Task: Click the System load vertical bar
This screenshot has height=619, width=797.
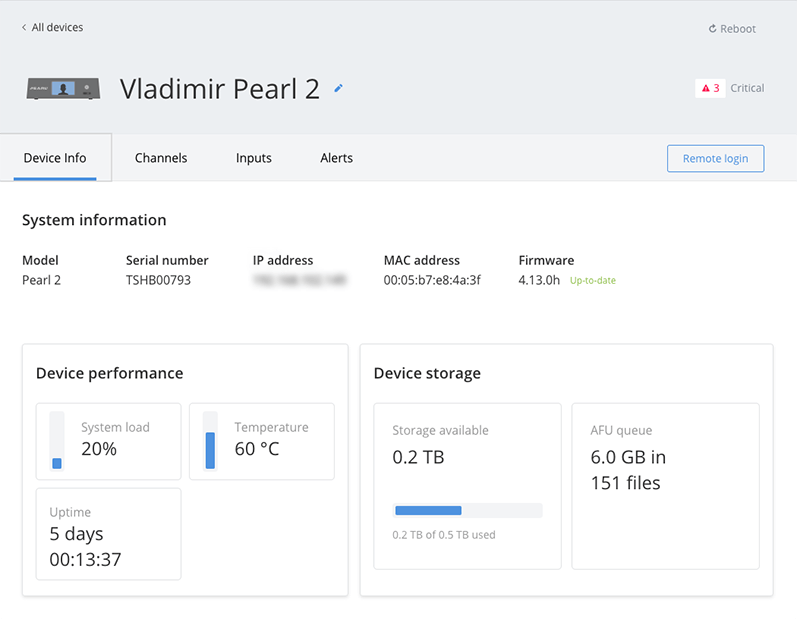Action: click(57, 441)
